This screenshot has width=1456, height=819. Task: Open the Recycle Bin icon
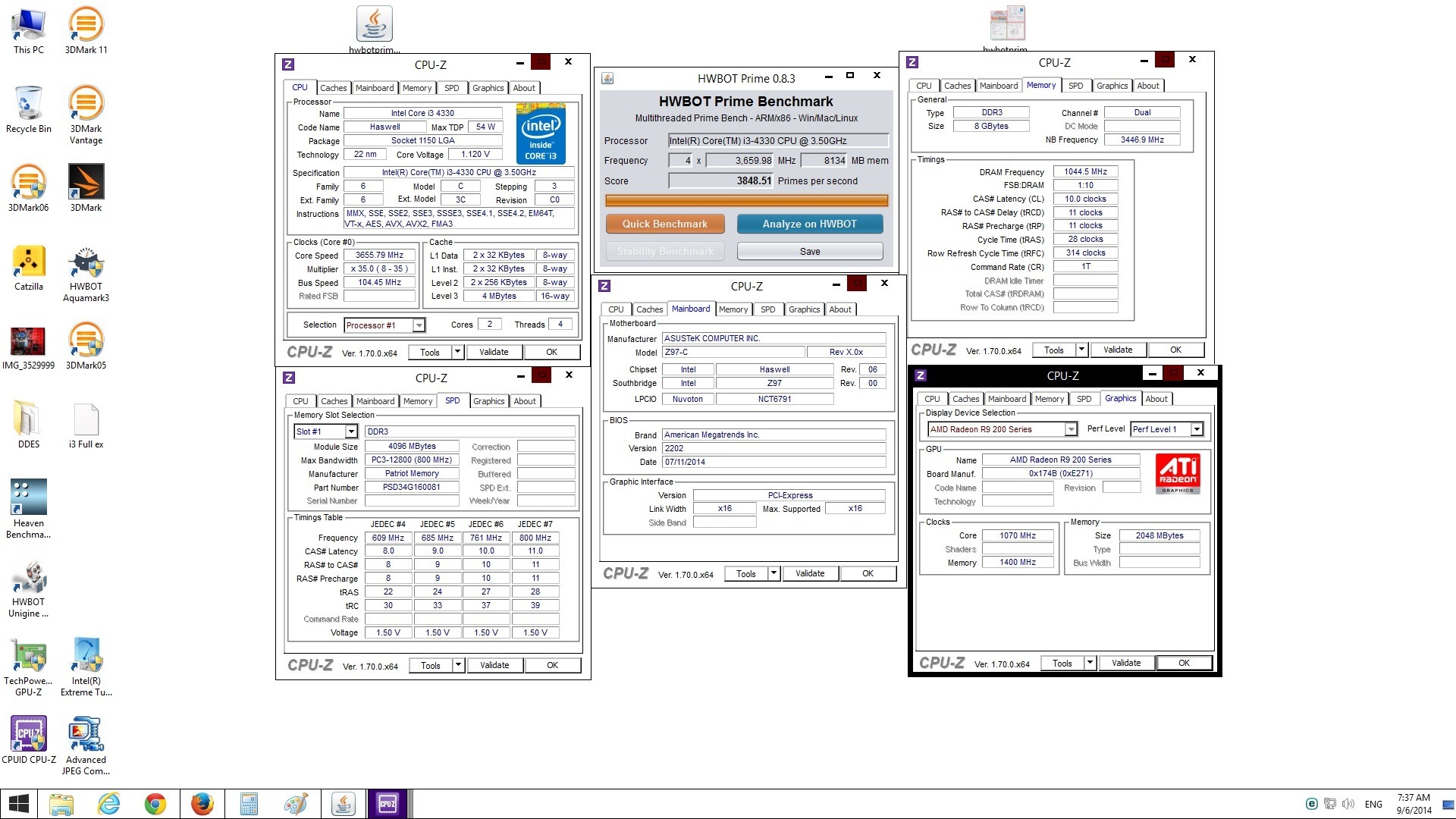(28, 109)
